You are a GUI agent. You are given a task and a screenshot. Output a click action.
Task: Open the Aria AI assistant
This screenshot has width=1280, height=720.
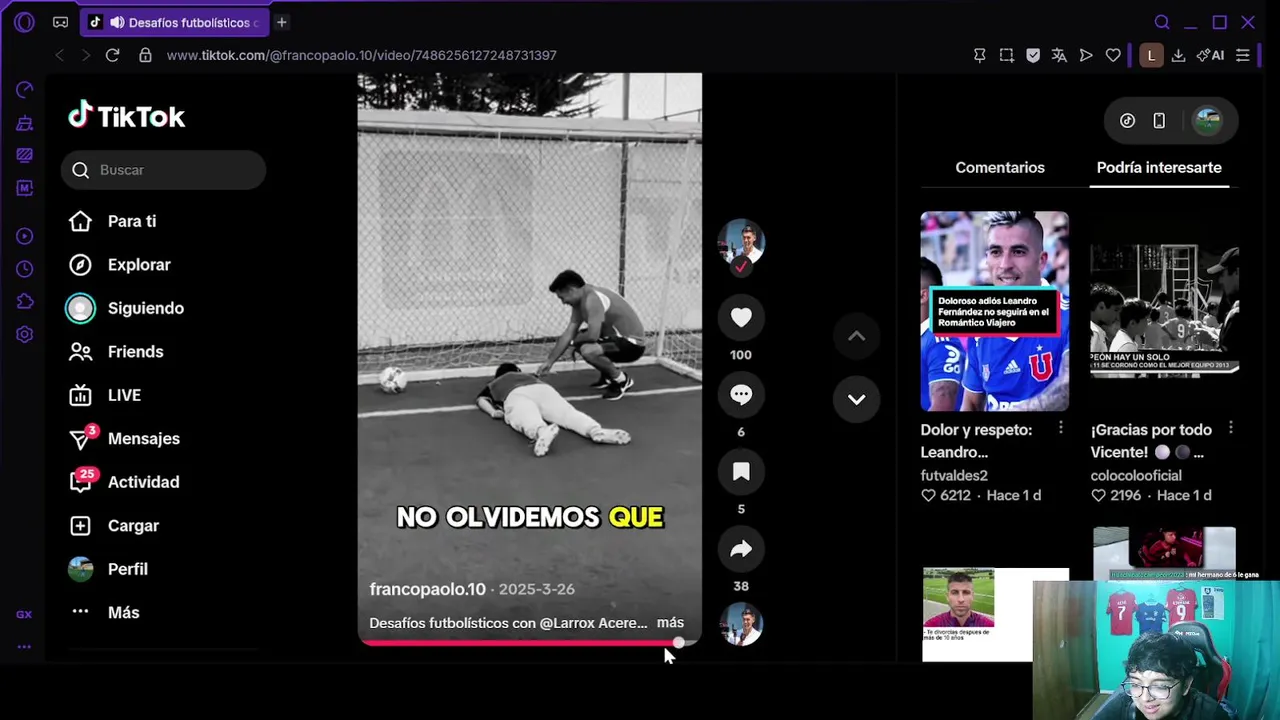[1210, 55]
